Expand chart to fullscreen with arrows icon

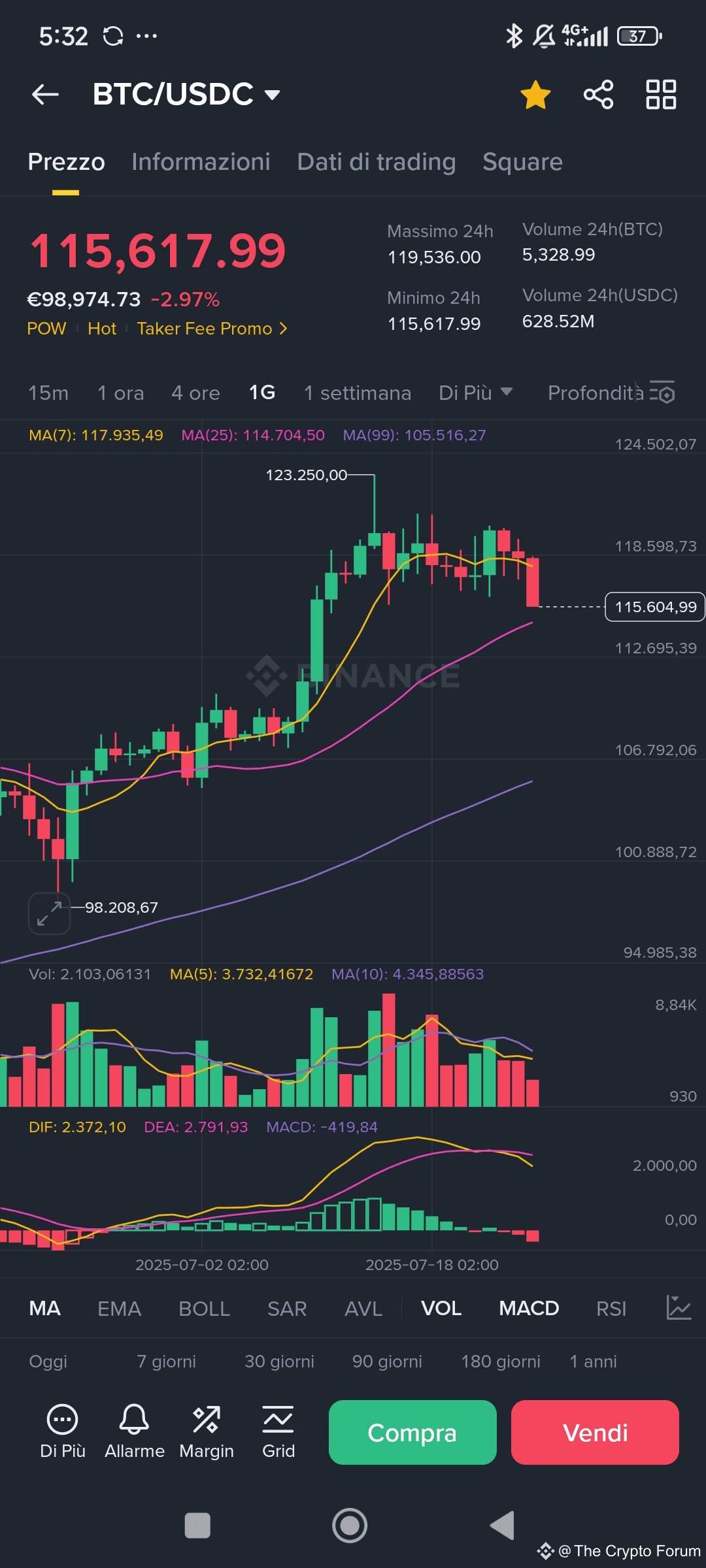coord(49,913)
